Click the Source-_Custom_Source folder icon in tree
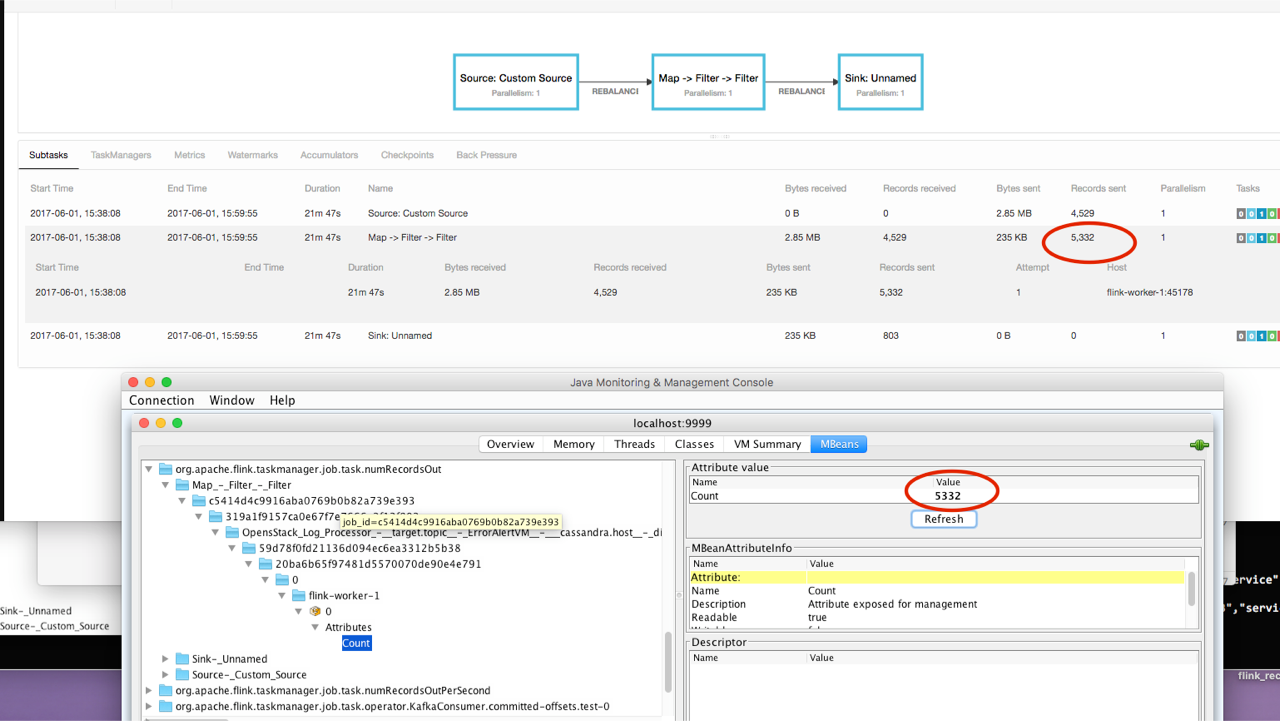 182,675
